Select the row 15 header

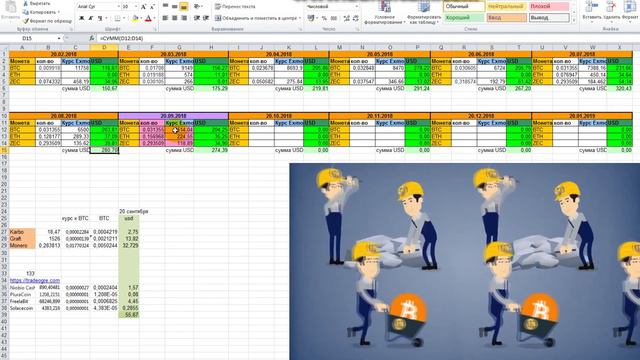click(4, 150)
